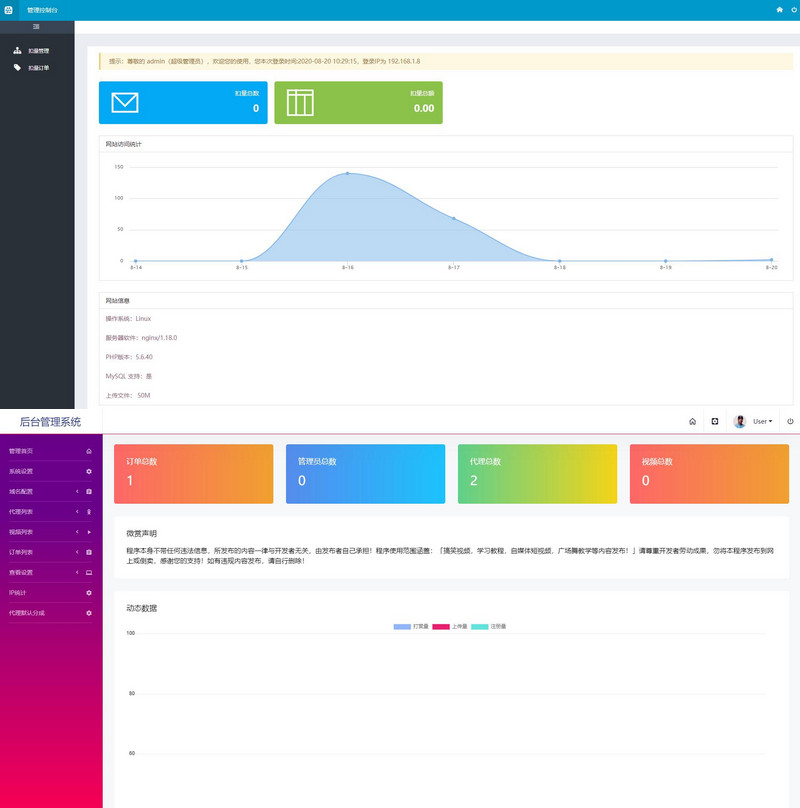800x808 pixels.
Task: Open the 扣量管理 menu item
Action: click(x=39, y=51)
